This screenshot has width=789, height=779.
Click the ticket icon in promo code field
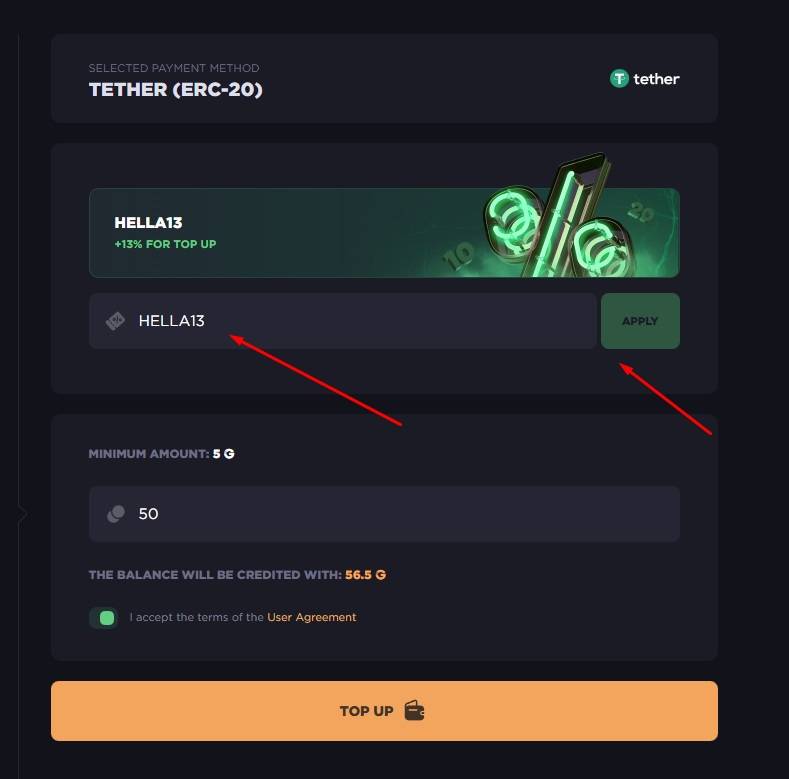click(116, 321)
